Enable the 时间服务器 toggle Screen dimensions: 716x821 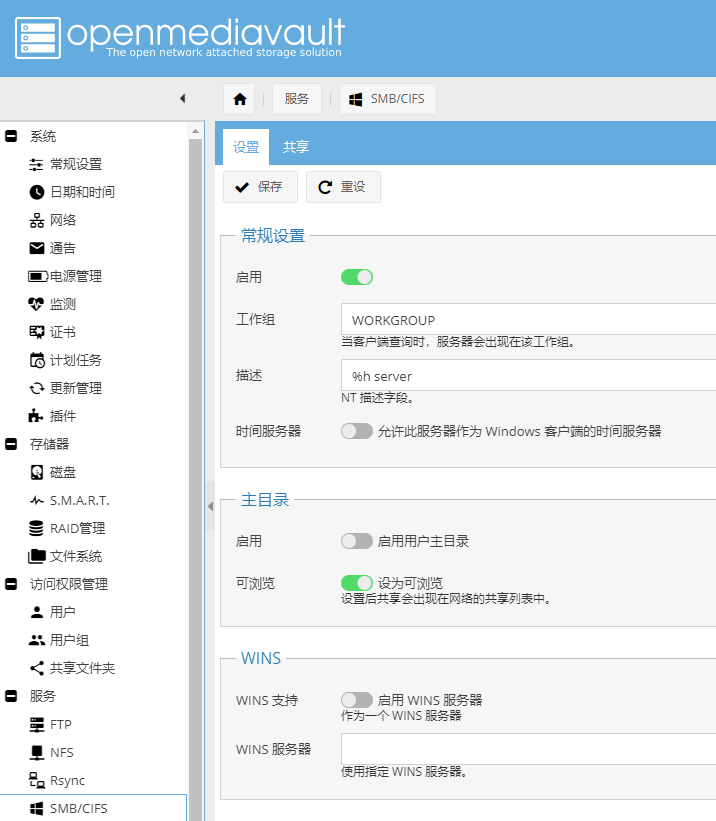(357, 431)
